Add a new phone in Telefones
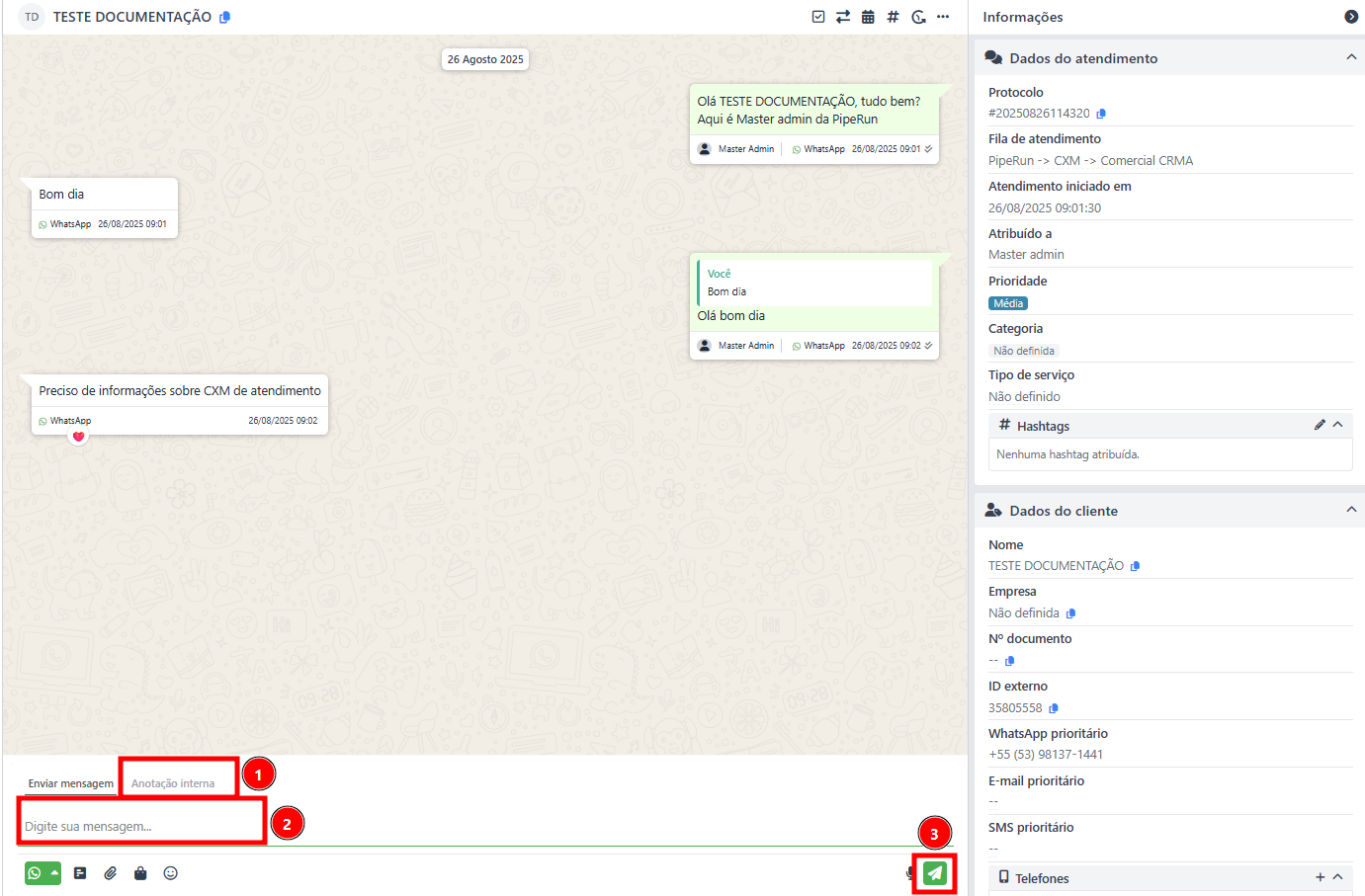The width and height of the screenshot is (1365, 896). (x=1320, y=877)
